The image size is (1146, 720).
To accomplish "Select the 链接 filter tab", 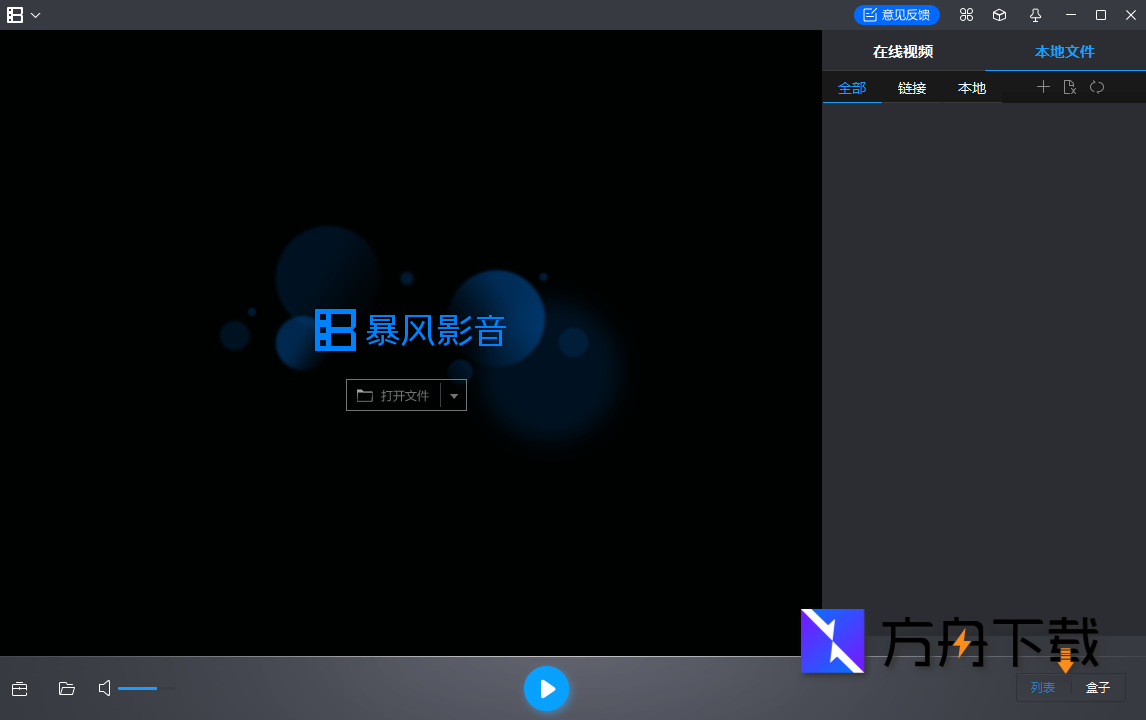I will pos(911,87).
